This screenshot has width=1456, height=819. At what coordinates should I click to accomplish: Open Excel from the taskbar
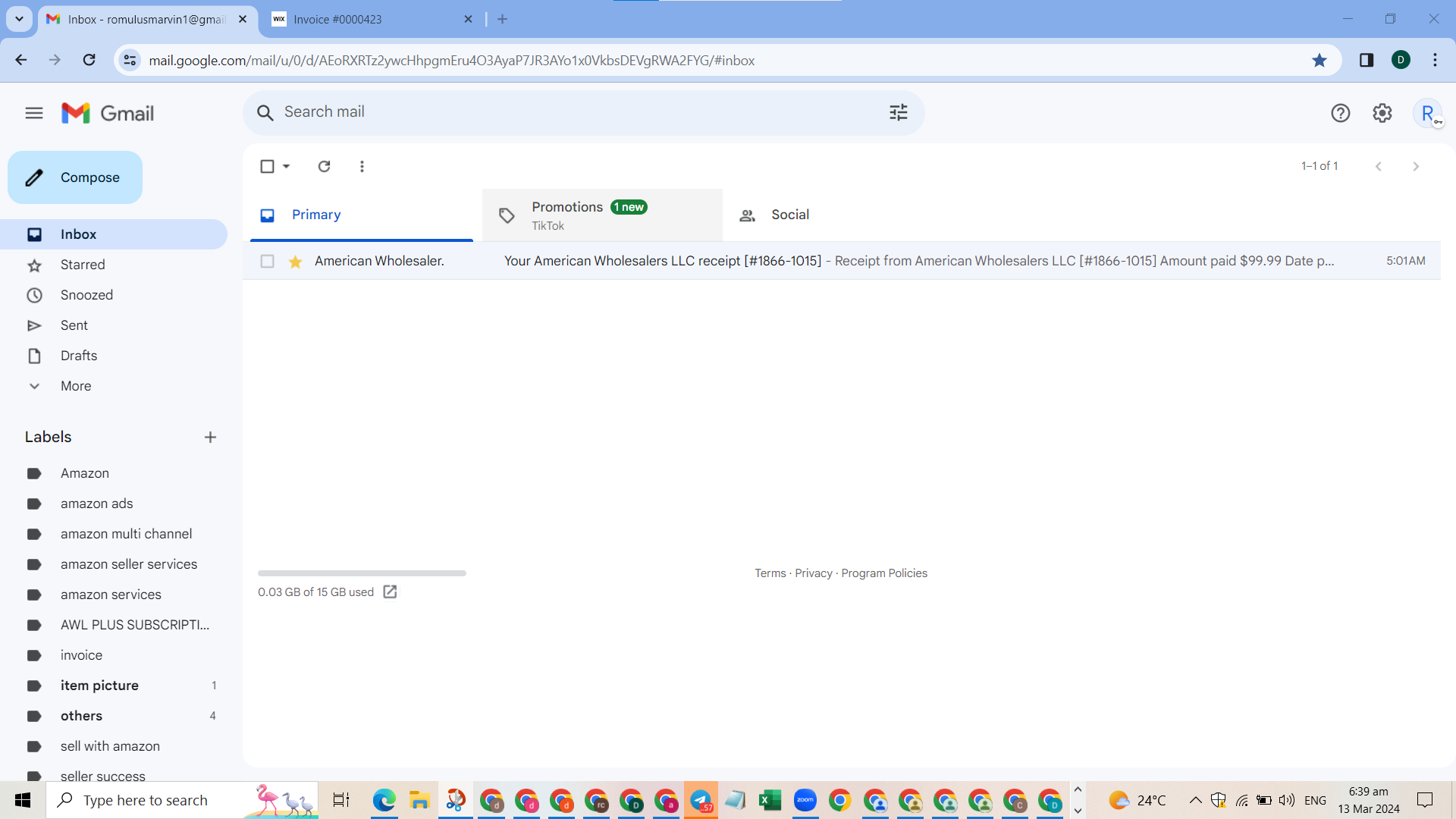[x=770, y=800]
